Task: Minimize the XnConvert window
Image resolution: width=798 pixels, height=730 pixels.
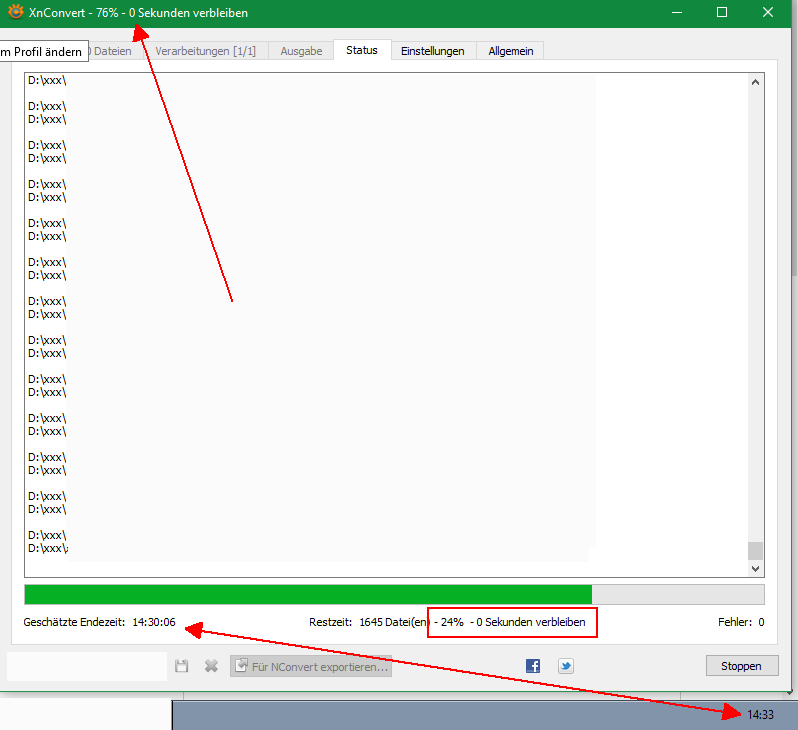Action: [x=677, y=12]
